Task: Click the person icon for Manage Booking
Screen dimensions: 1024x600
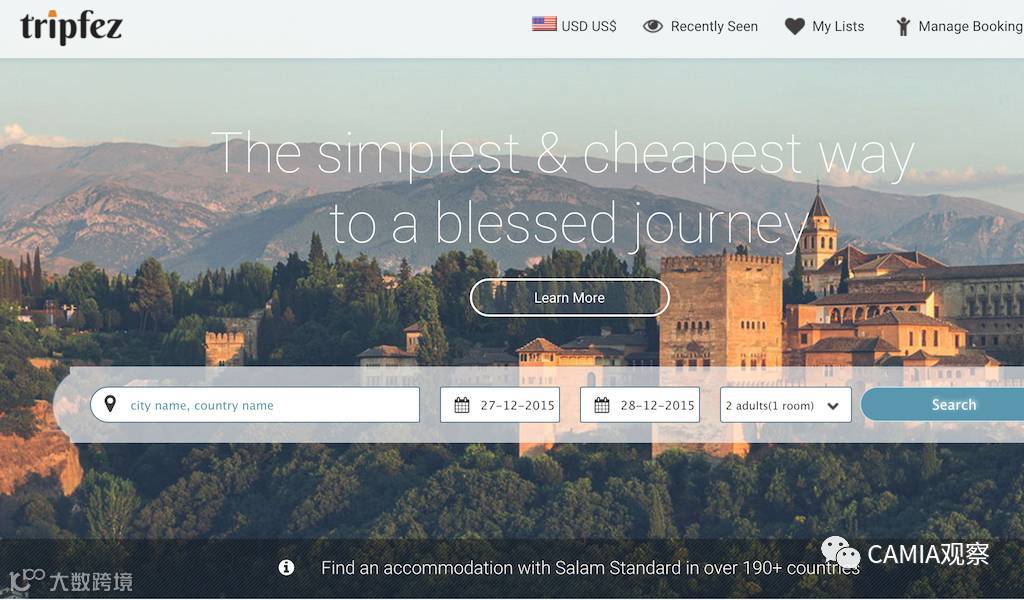Action: [903, 26]
